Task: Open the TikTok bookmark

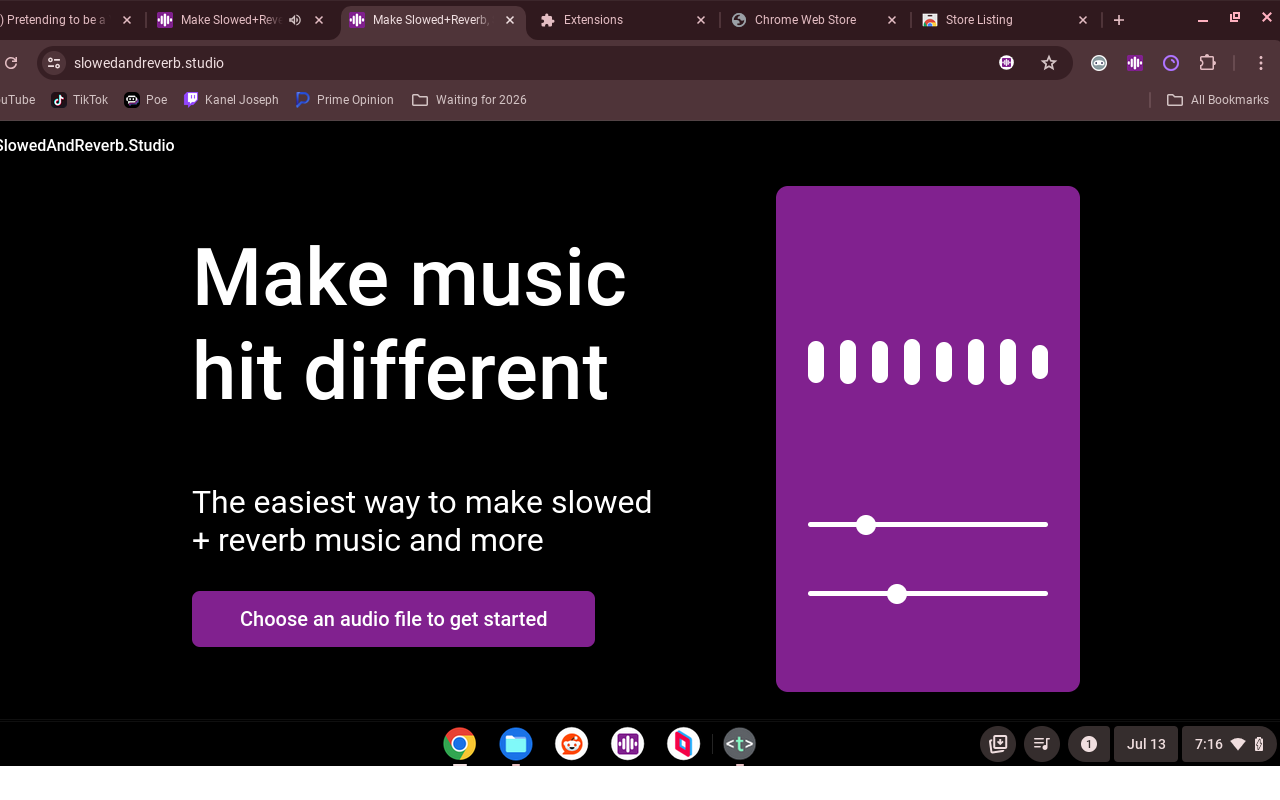Action: pos(79,99)
